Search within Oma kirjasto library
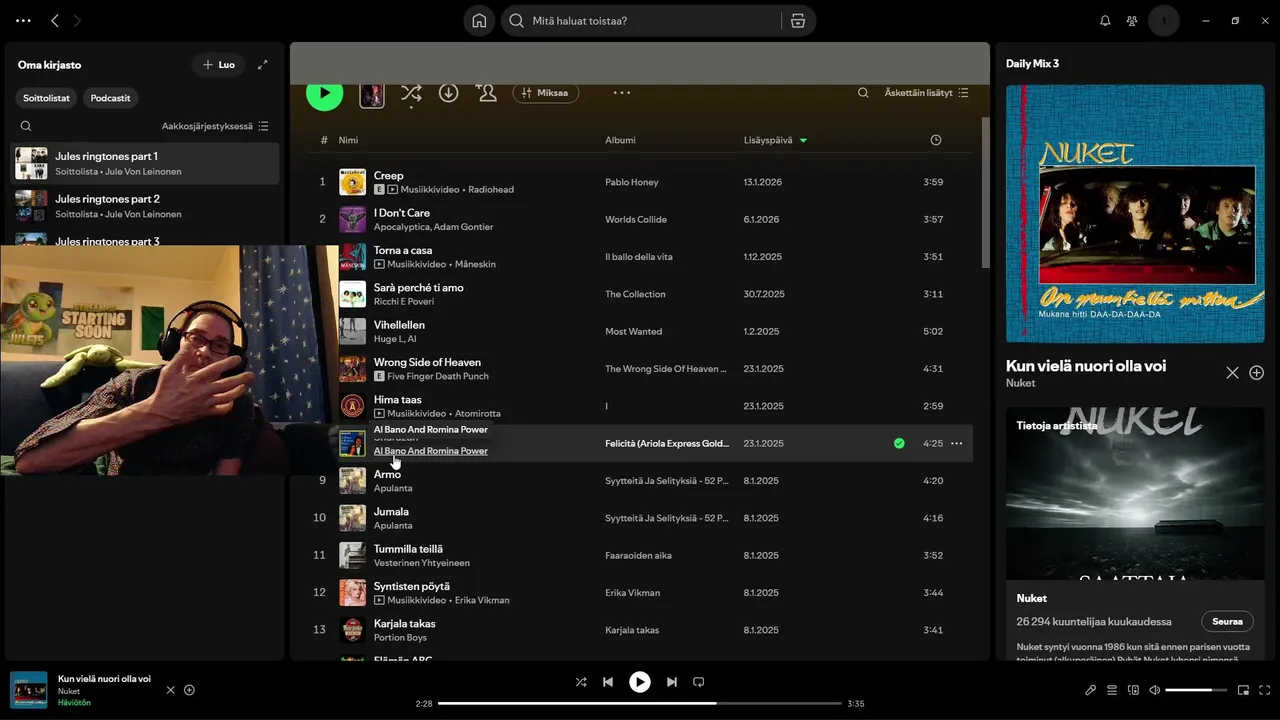This screenshot has height=720, width=1280. (26, 126)
